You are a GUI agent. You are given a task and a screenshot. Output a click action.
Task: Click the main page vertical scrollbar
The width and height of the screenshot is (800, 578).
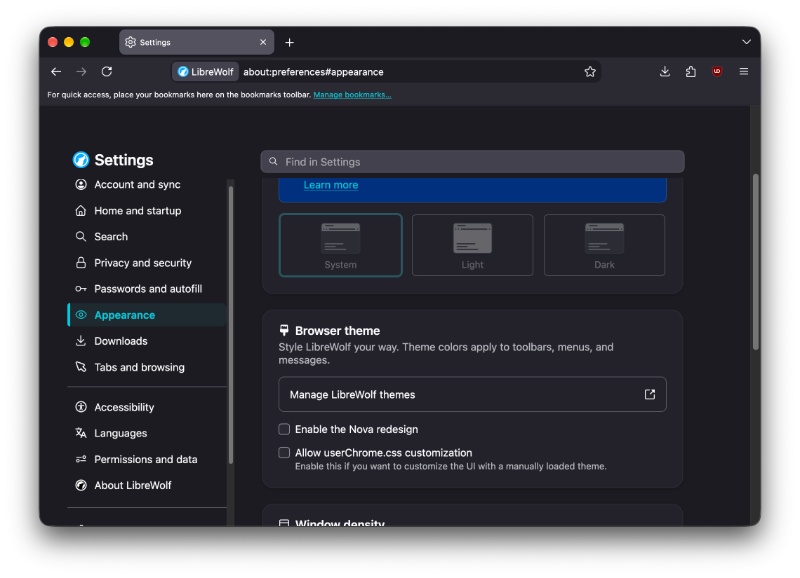756,262
